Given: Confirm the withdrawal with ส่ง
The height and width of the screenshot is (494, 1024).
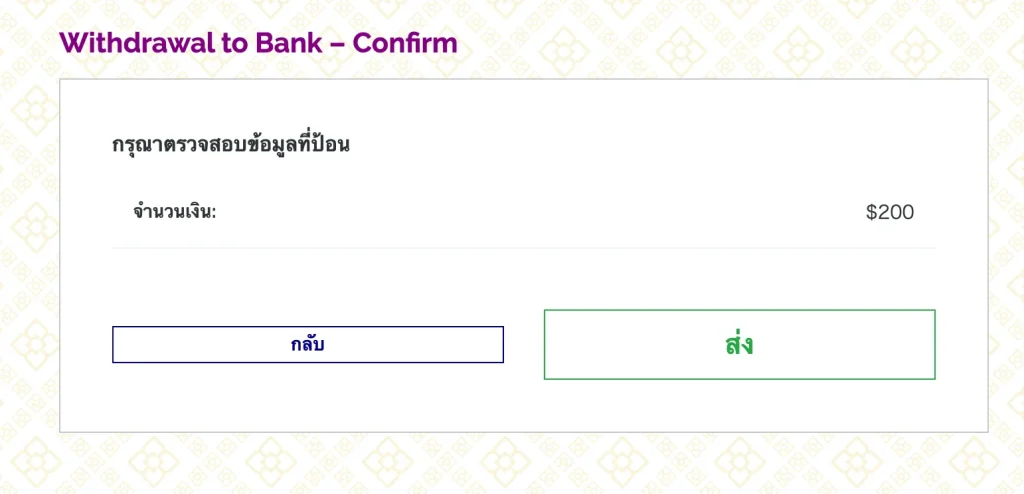Looking at the screenshot, I should point(739,345).
